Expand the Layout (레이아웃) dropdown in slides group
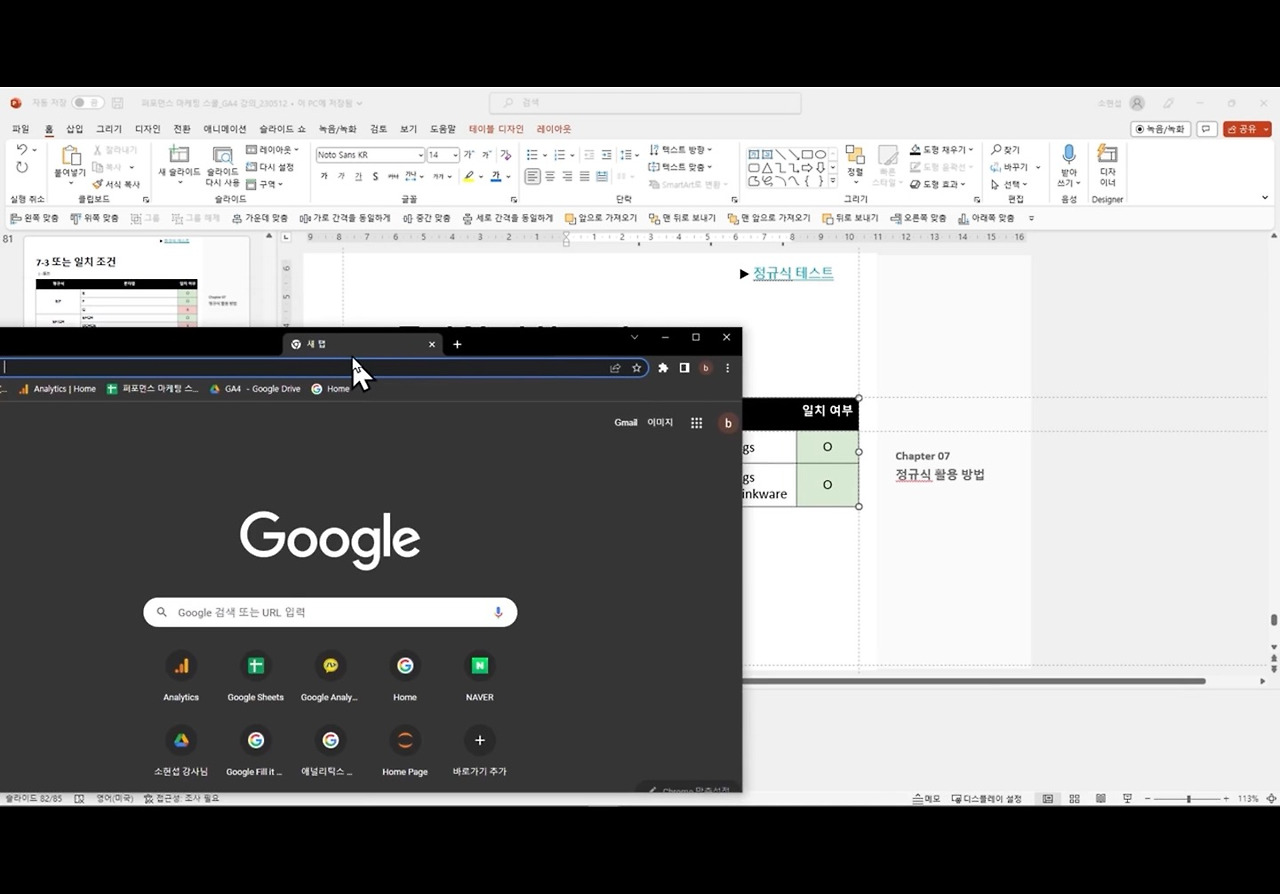 [x=272, y=150]
